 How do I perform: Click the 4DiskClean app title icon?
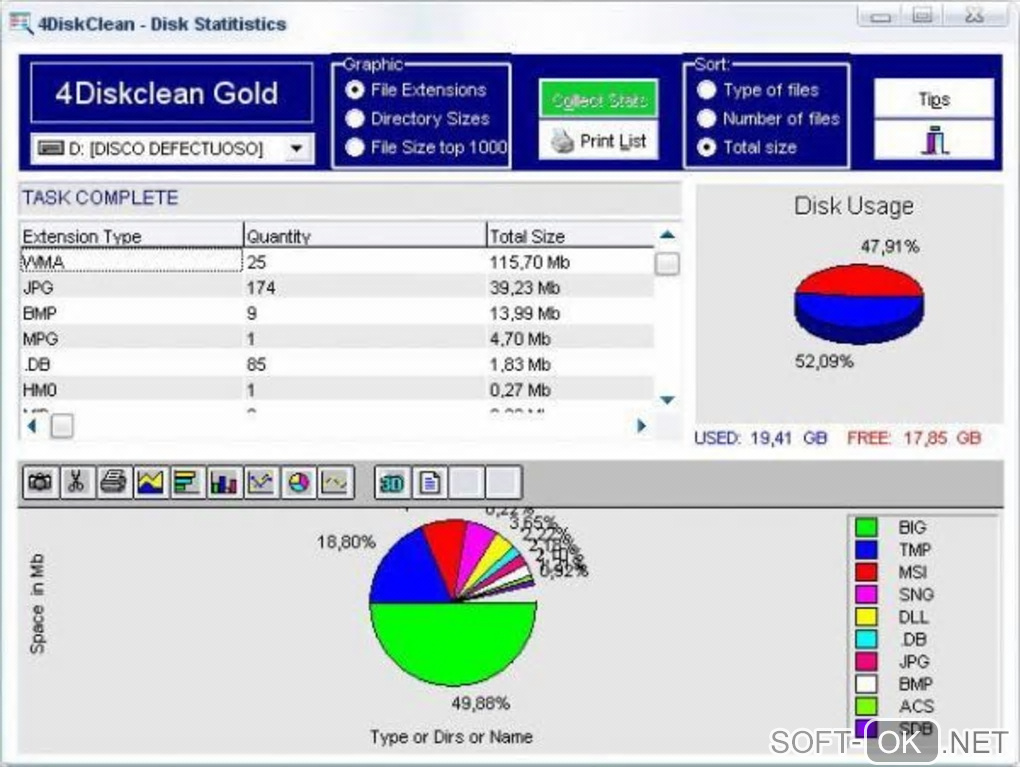pyautogui.click(x=20, y=23)
